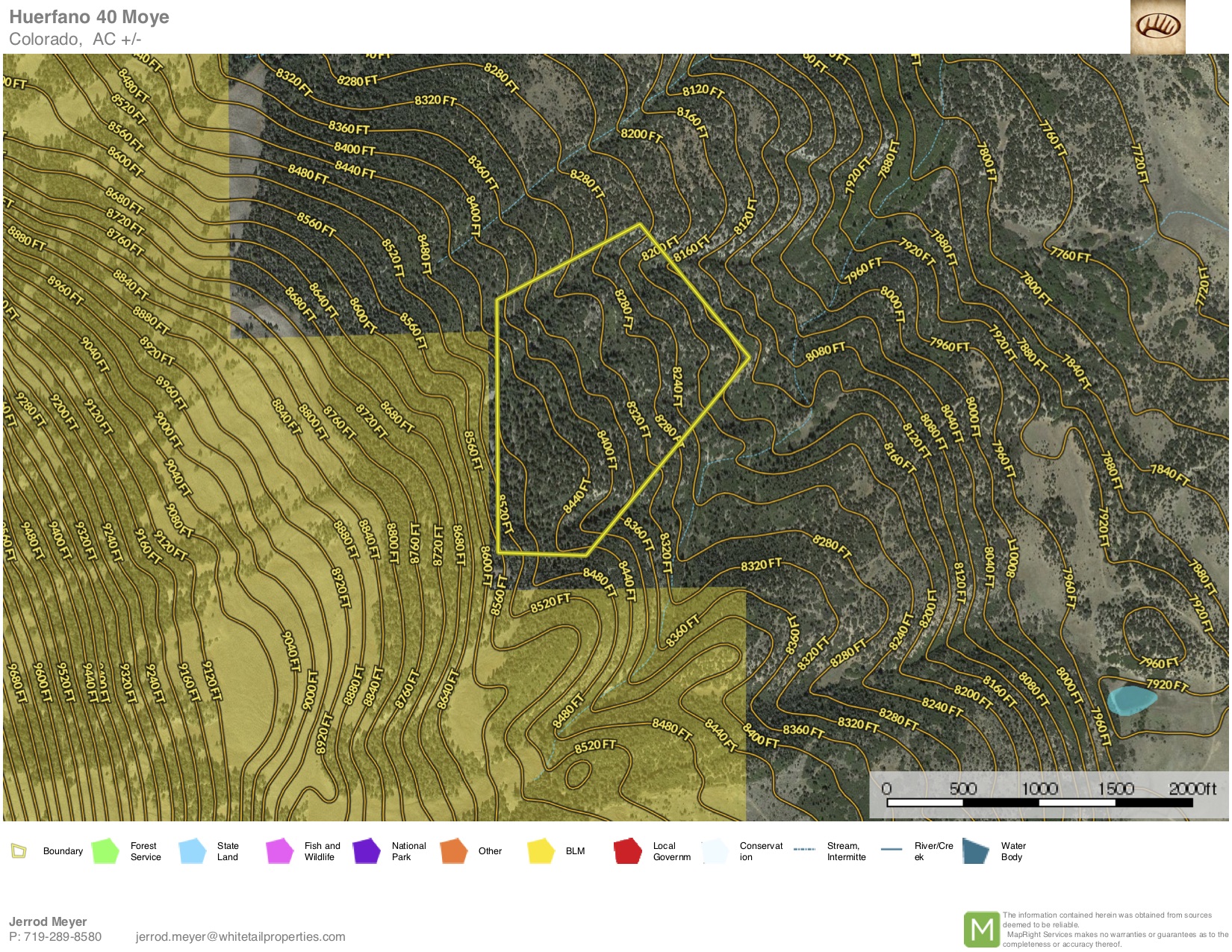Click the Huerfano 40 Moye map title

(89, 17)
